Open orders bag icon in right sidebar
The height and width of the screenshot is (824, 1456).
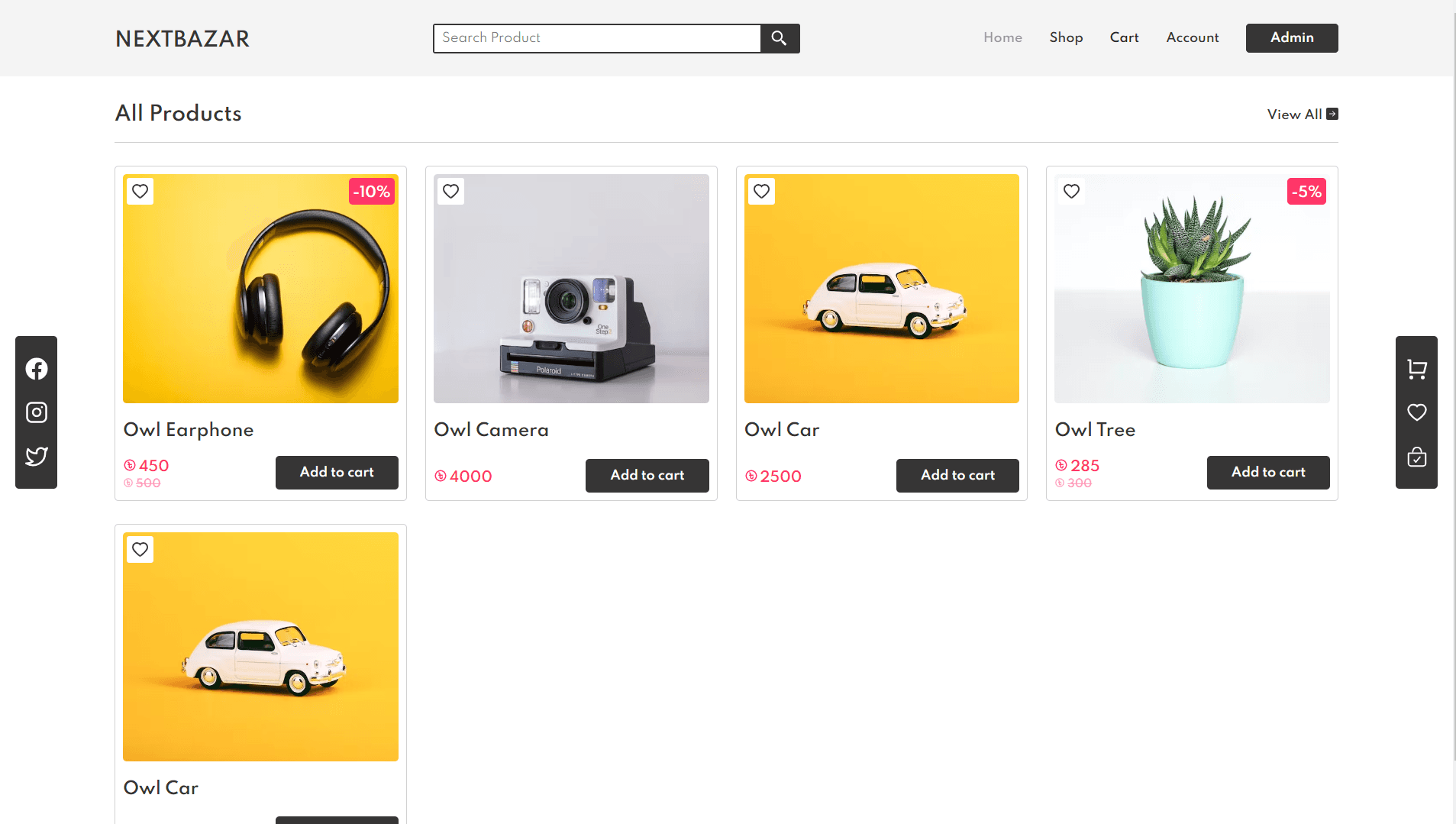[1416, 457]
